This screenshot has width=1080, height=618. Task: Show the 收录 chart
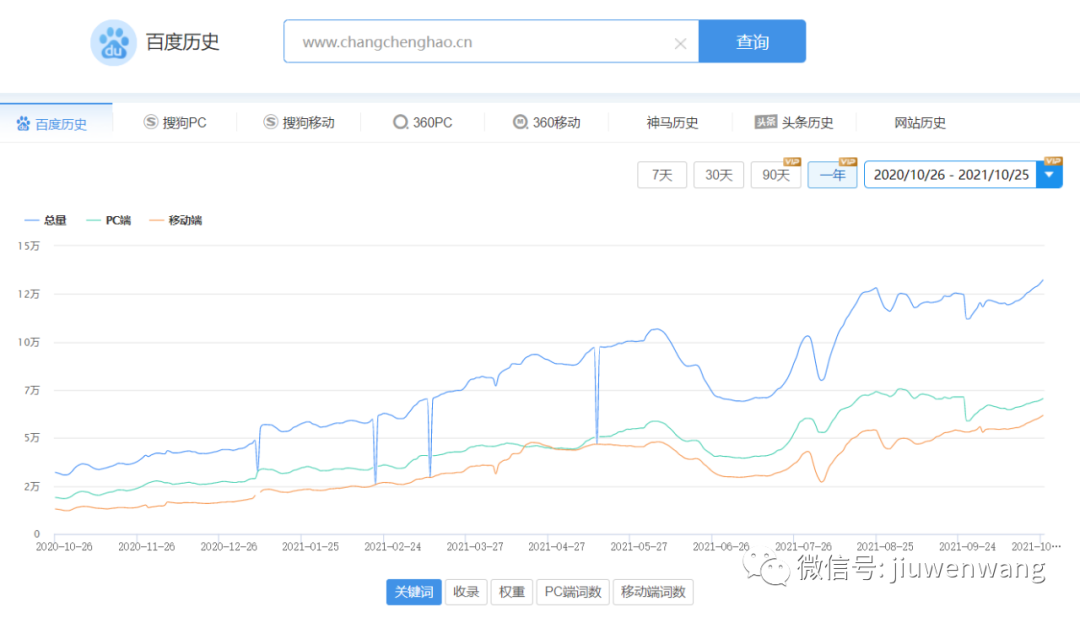[466, 592]
